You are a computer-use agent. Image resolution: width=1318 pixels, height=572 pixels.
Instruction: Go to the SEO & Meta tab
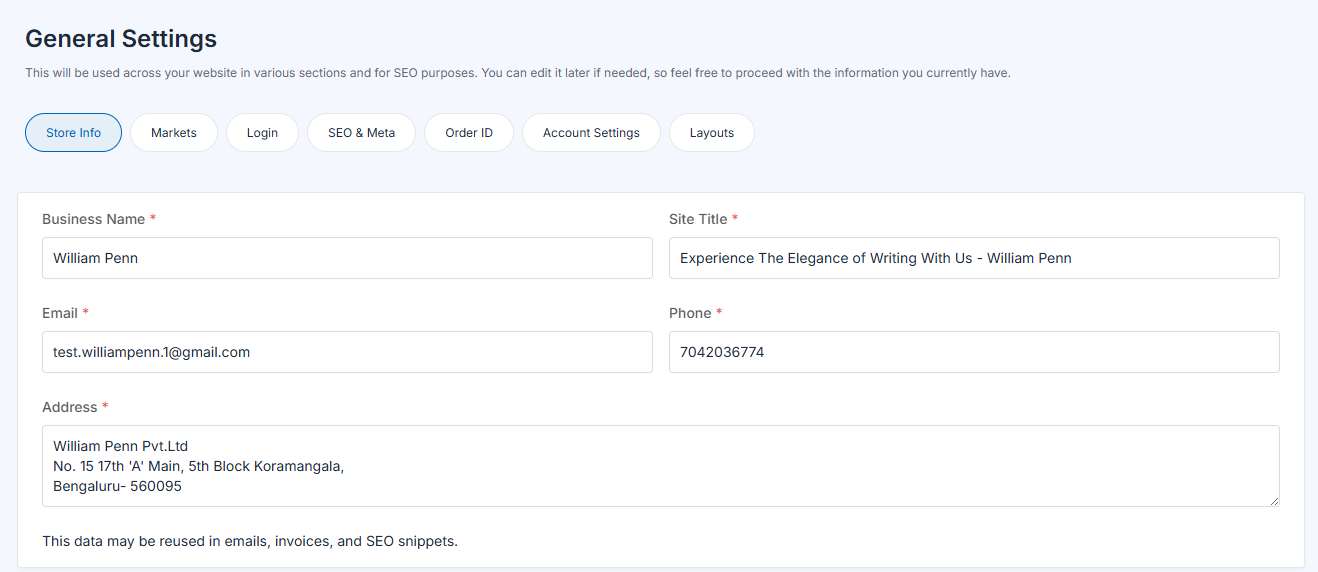click(x=361, y=133)
